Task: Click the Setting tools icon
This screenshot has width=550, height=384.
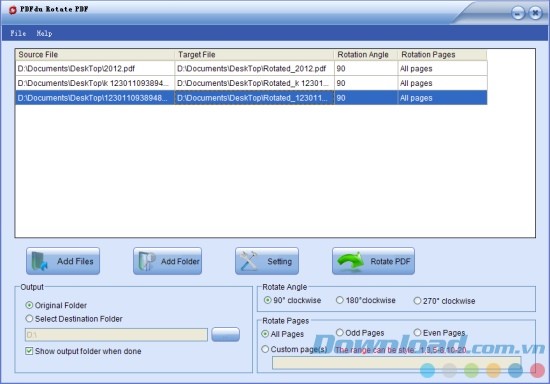Action: 249,261
